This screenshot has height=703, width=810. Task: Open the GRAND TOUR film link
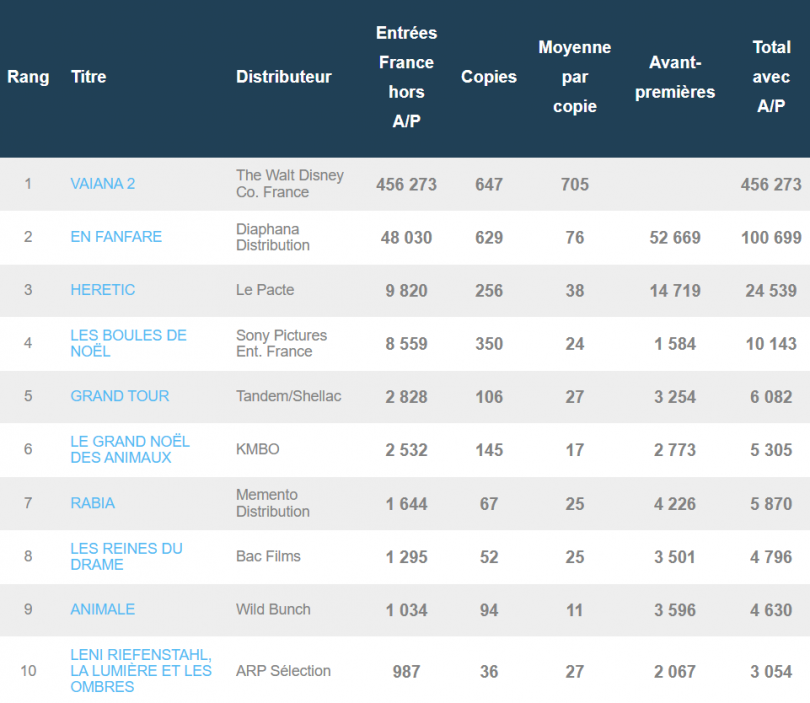[x=120, y=396]
